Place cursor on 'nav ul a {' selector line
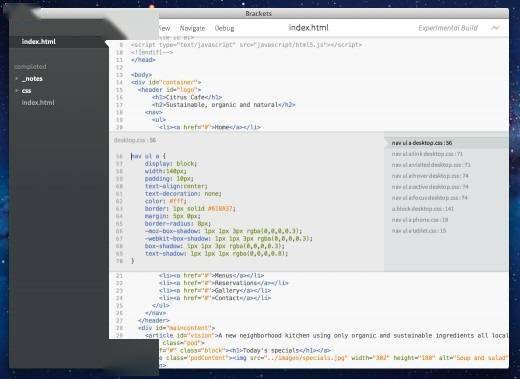520x379 pixels. tap(148, 156)
